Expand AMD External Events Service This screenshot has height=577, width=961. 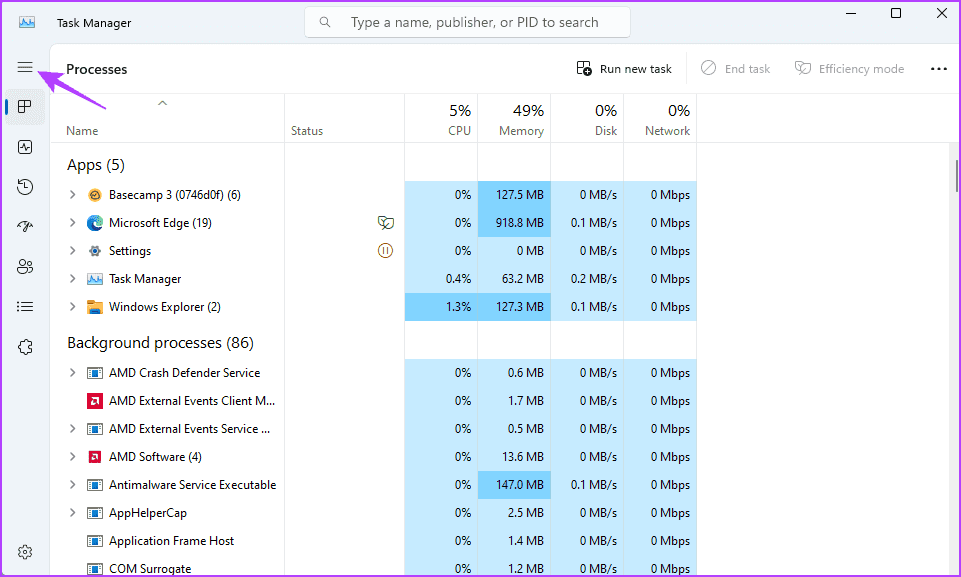(72, 429)
